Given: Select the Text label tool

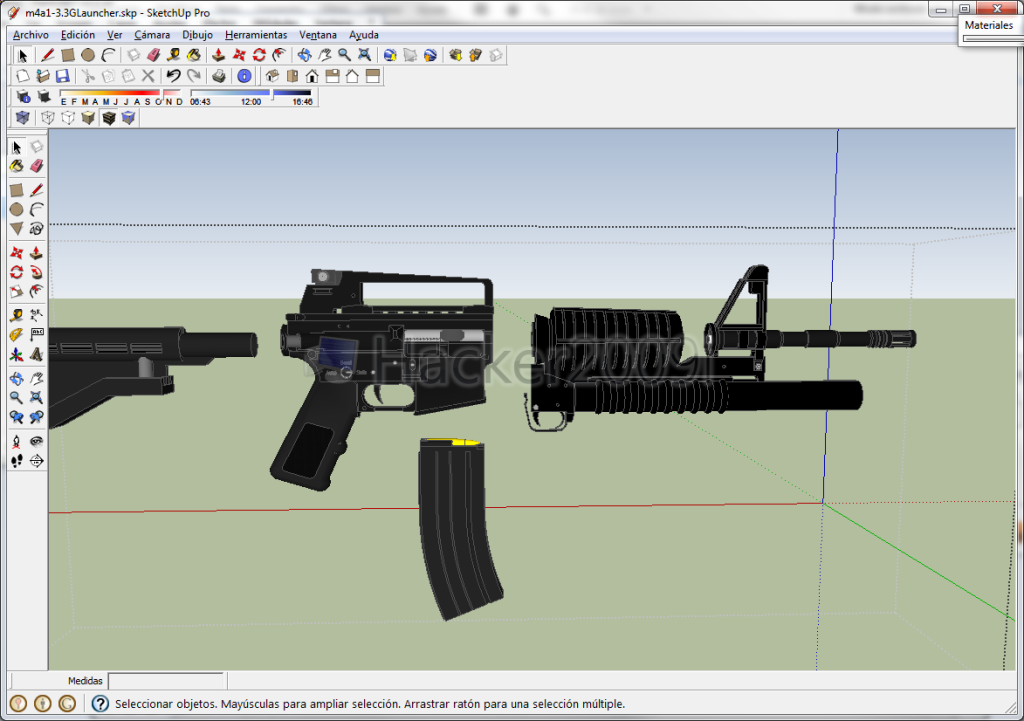Looking at the screenshot, I should [37, 335].
